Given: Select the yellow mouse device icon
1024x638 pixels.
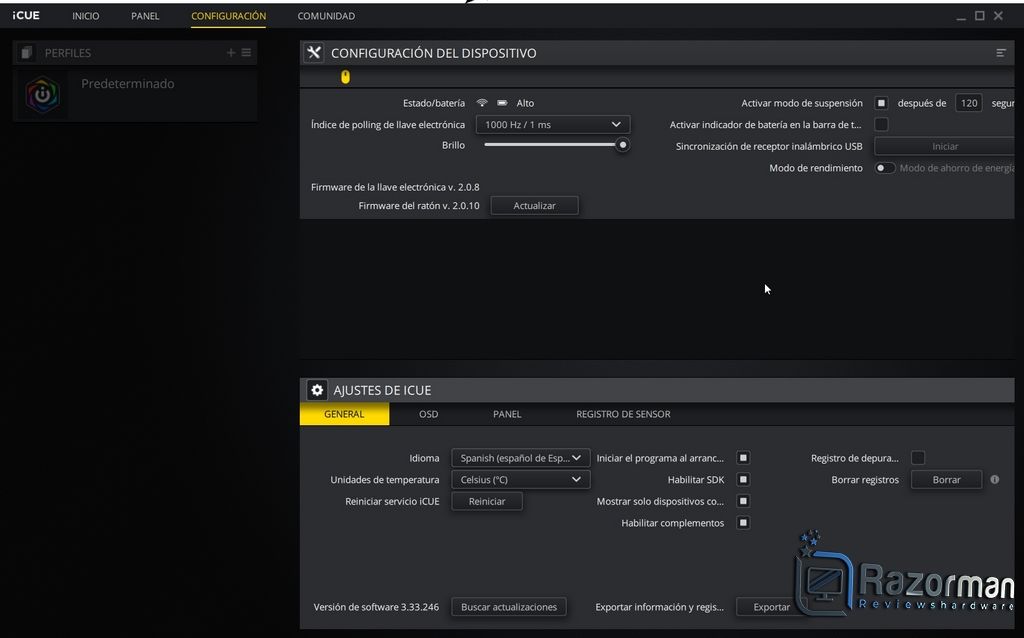Looking at the screenshot, I should (x=345, y=77).
